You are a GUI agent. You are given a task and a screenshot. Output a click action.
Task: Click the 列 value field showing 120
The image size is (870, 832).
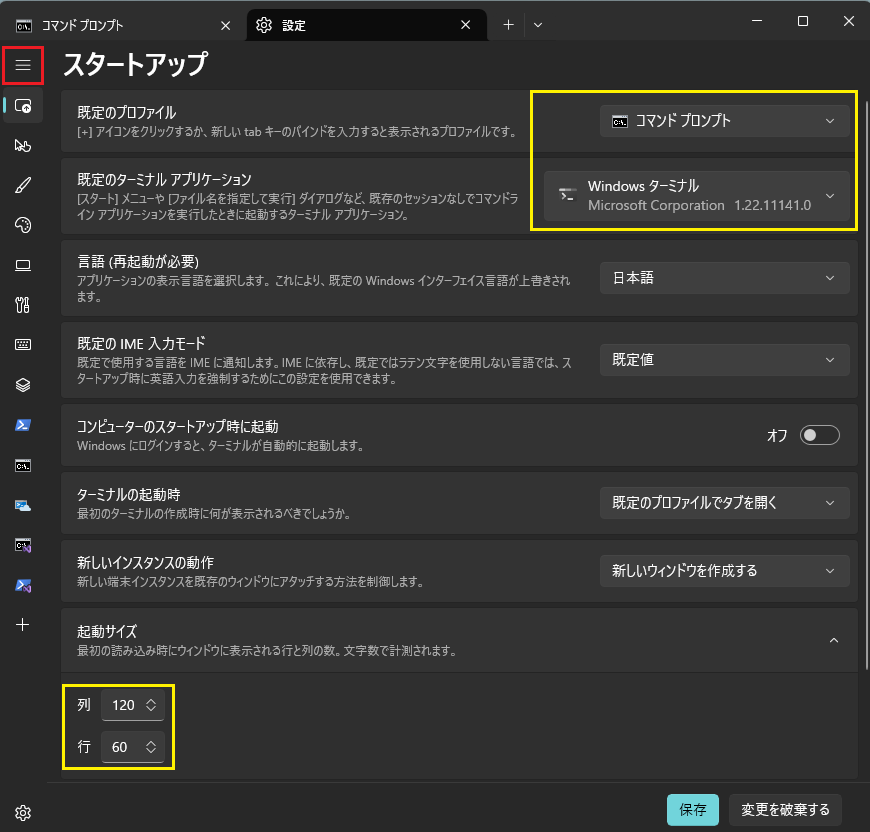pyautogui.click(x=133, y=705)
